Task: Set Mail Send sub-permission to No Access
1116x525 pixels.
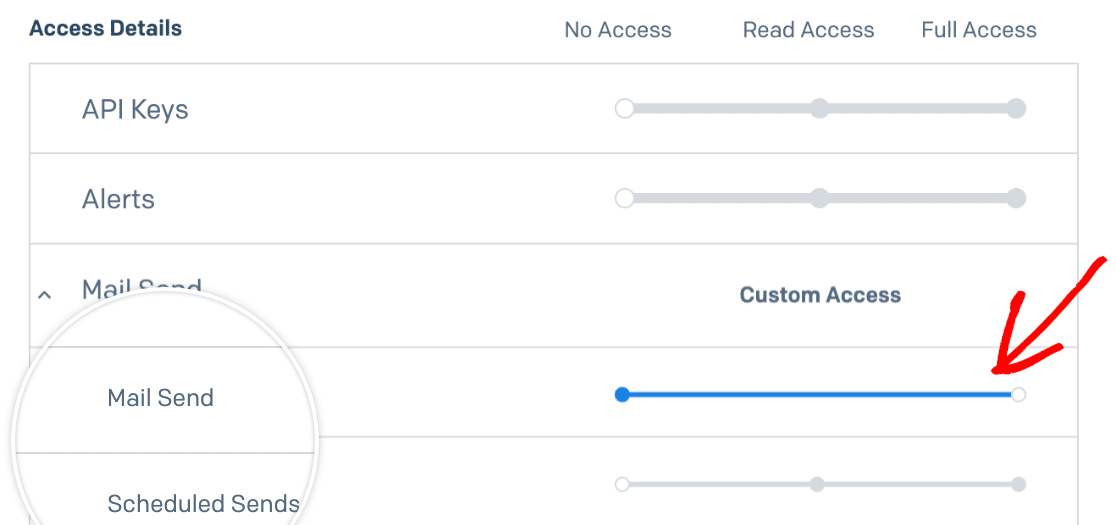Action: (x=622, y=394)
